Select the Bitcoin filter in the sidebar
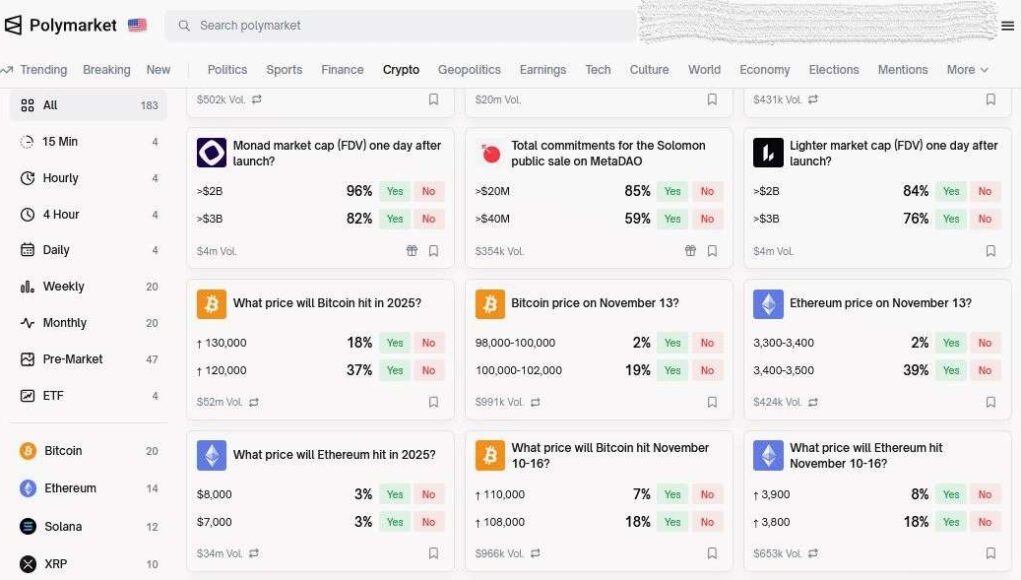This screenshot has height=580, width=1021. tap(62, 451)
